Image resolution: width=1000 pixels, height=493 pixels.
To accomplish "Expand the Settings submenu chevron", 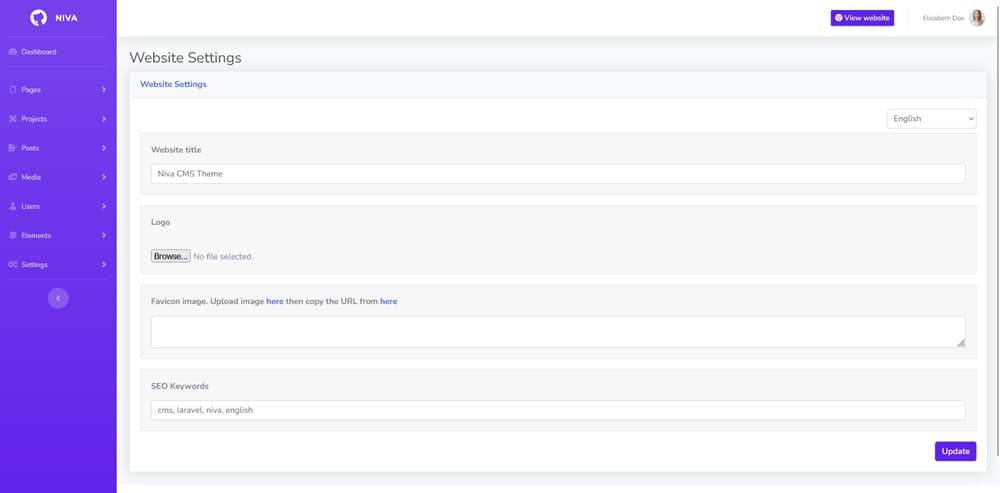I will [x=104, y=265].
